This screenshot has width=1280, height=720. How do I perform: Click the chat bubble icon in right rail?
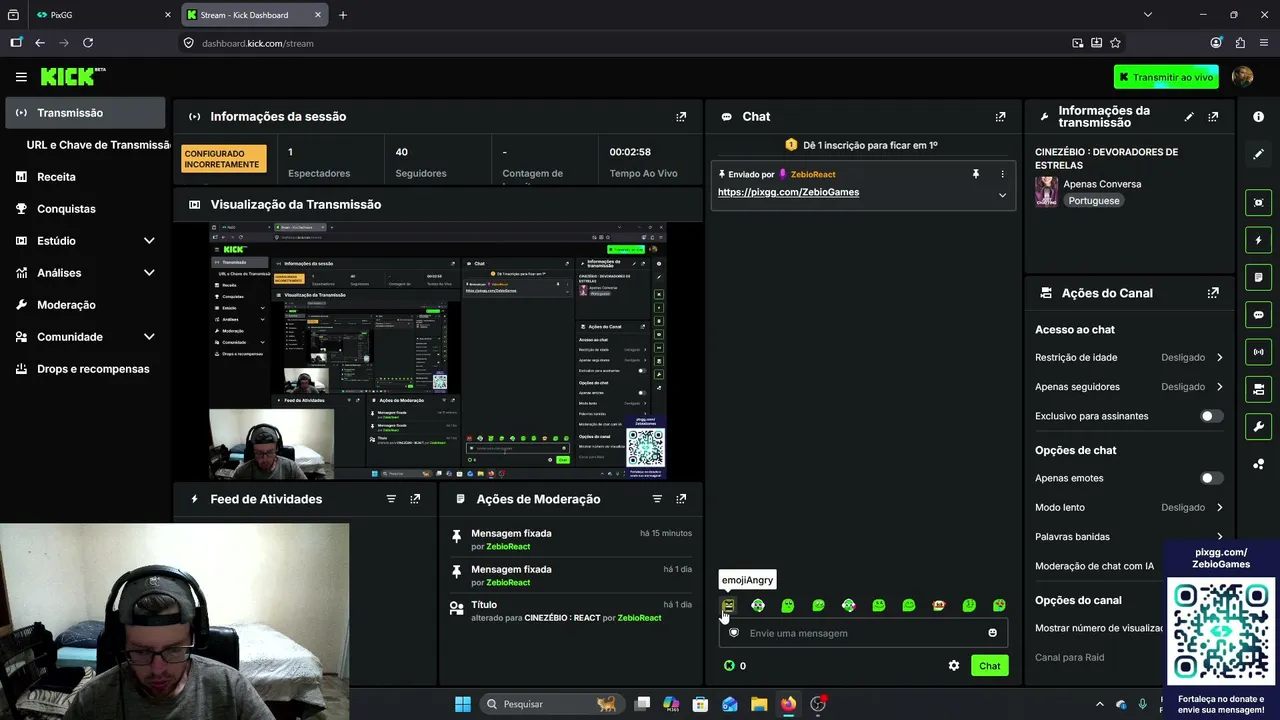pos(1258,315)
